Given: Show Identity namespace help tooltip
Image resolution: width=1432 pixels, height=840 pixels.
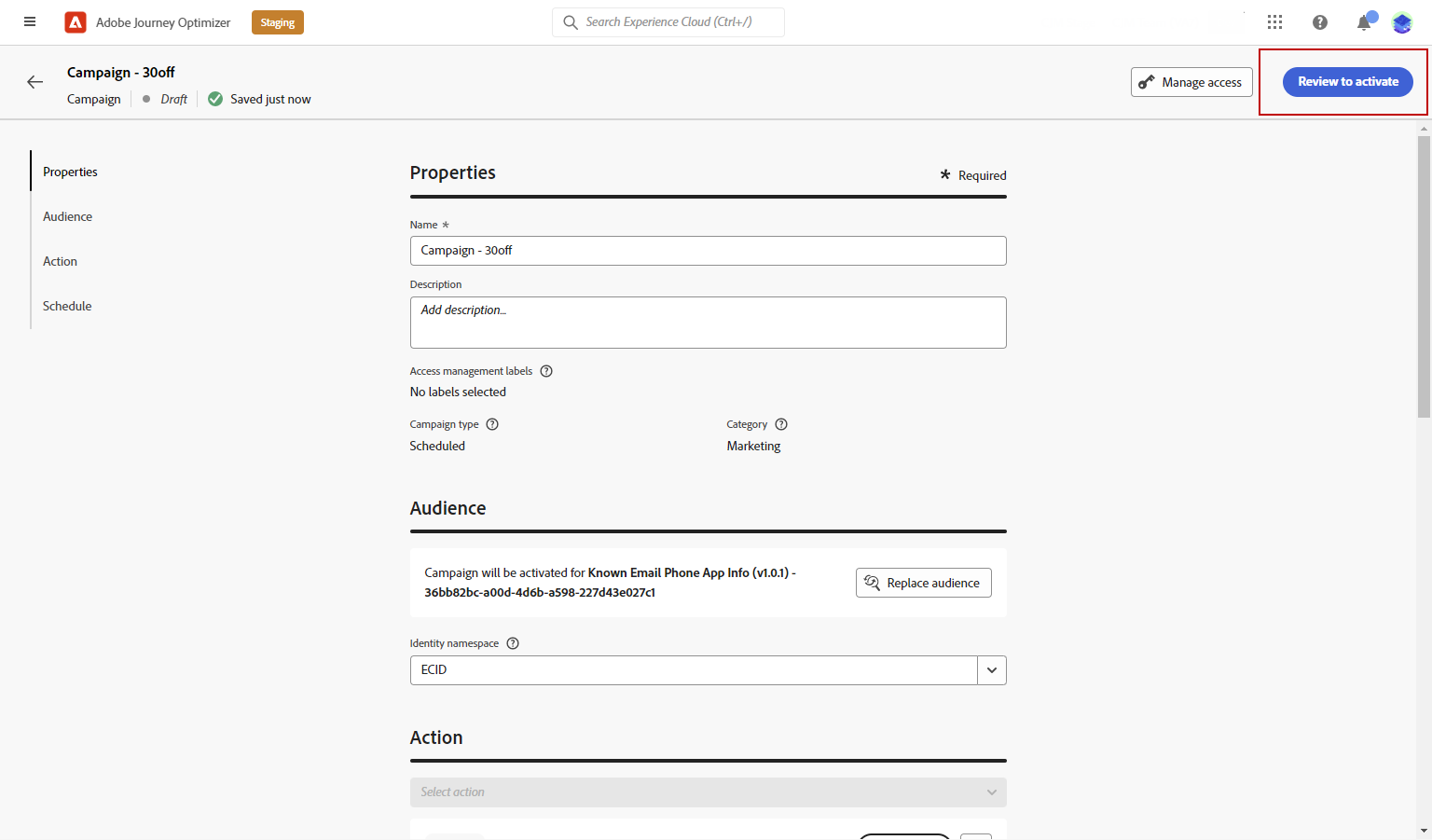Looking at the screenshot, I should pyautogui.click(x=513, y=643).
